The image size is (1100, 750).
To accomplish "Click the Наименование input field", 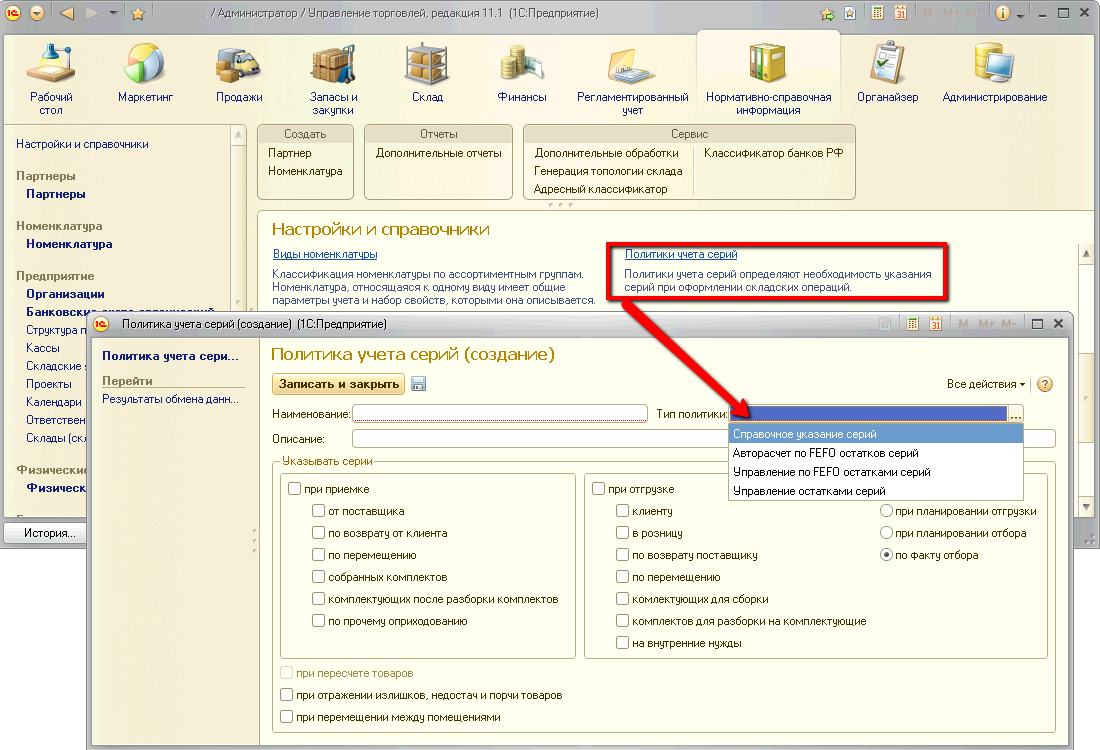I will tap(499, 414).
